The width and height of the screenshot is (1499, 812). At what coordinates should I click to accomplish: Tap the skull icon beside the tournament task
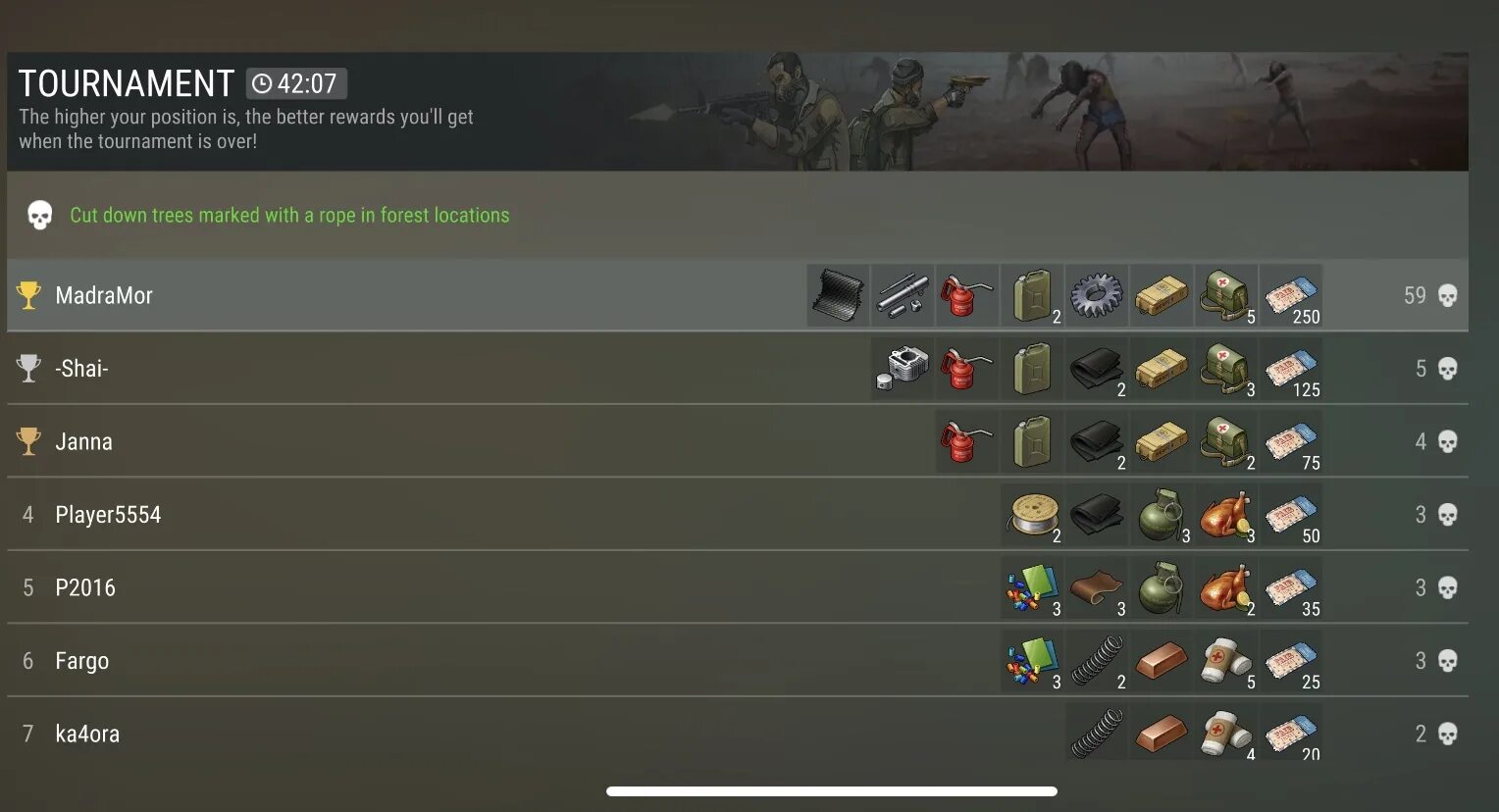point(39,215)
